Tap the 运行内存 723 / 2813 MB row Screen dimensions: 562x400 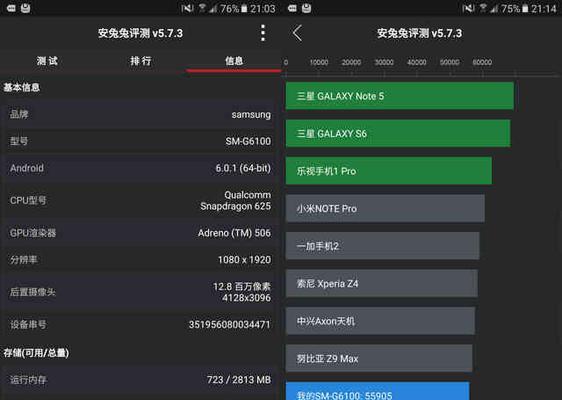140,380
